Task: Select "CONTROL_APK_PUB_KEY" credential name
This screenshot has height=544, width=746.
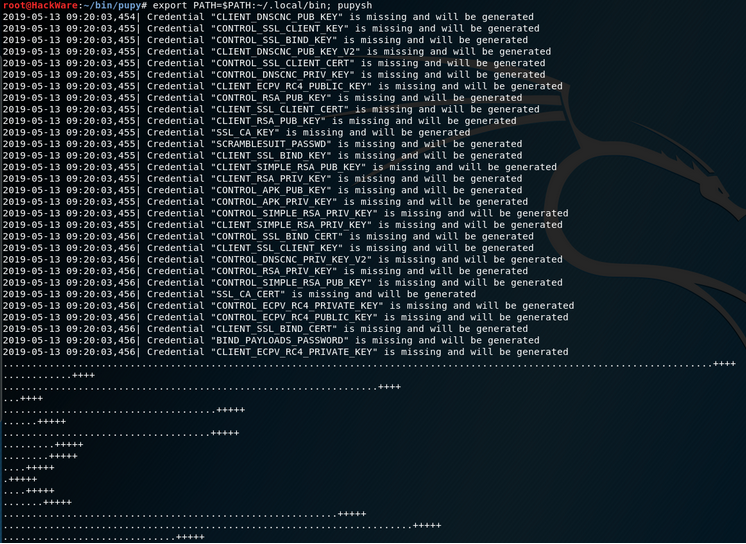Action: click(x=271, y=190)
